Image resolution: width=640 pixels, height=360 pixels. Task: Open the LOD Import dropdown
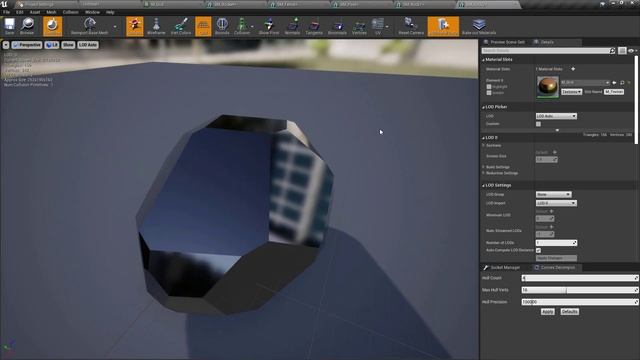pyautogui.click(x=556, y=203)
